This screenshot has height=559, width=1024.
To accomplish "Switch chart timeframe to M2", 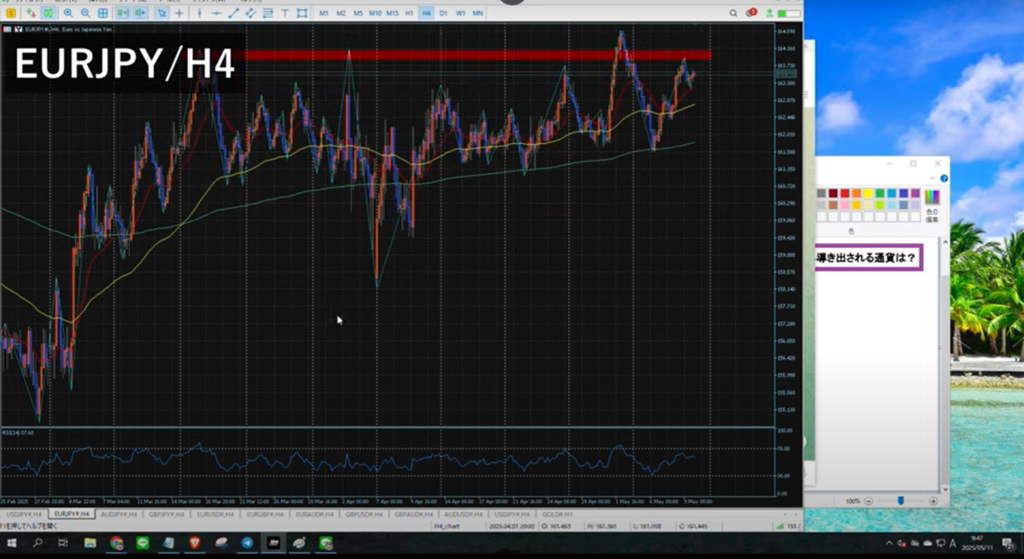I will click(x=341, y=13).
